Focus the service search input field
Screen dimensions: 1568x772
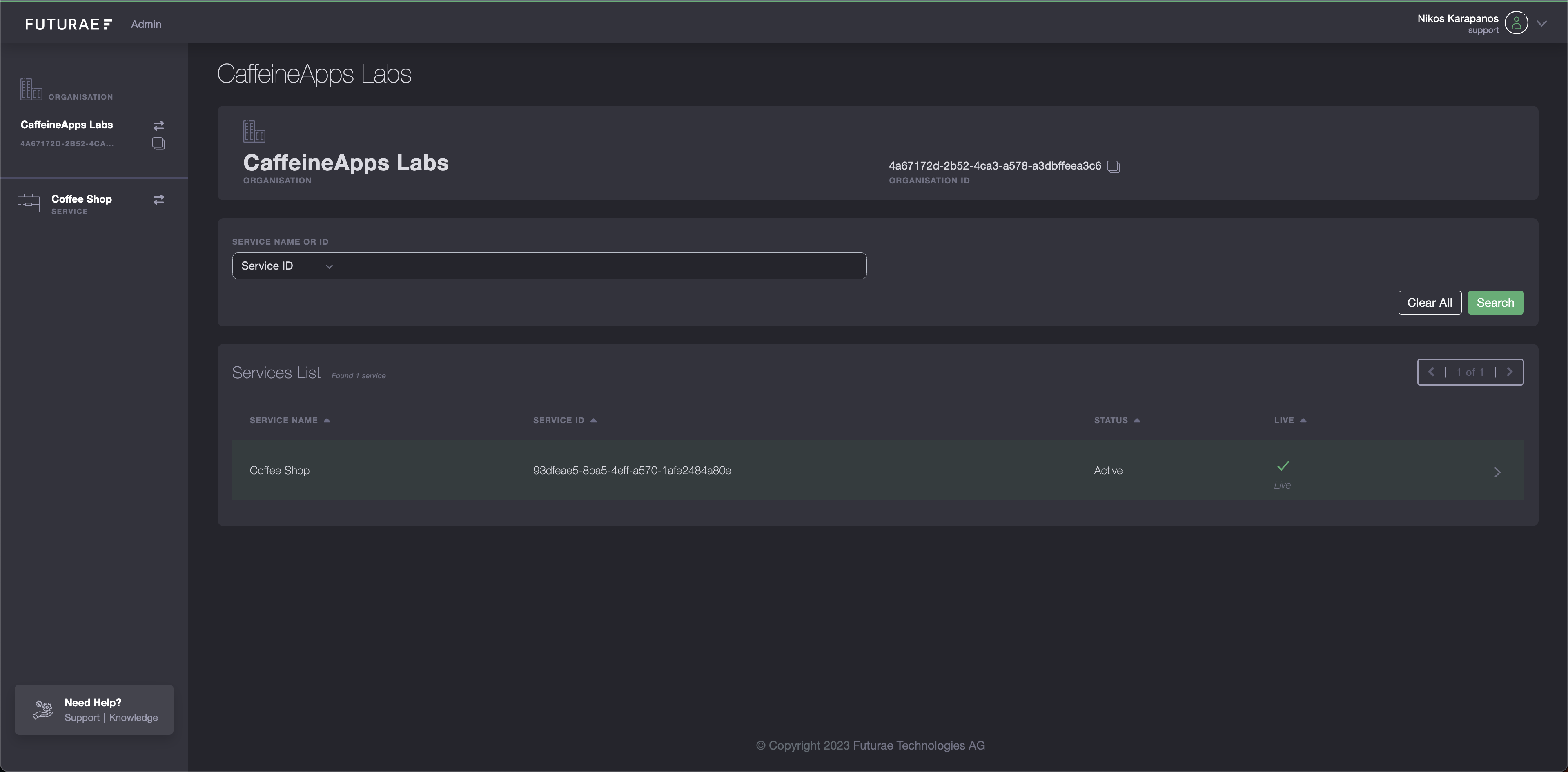604,266
